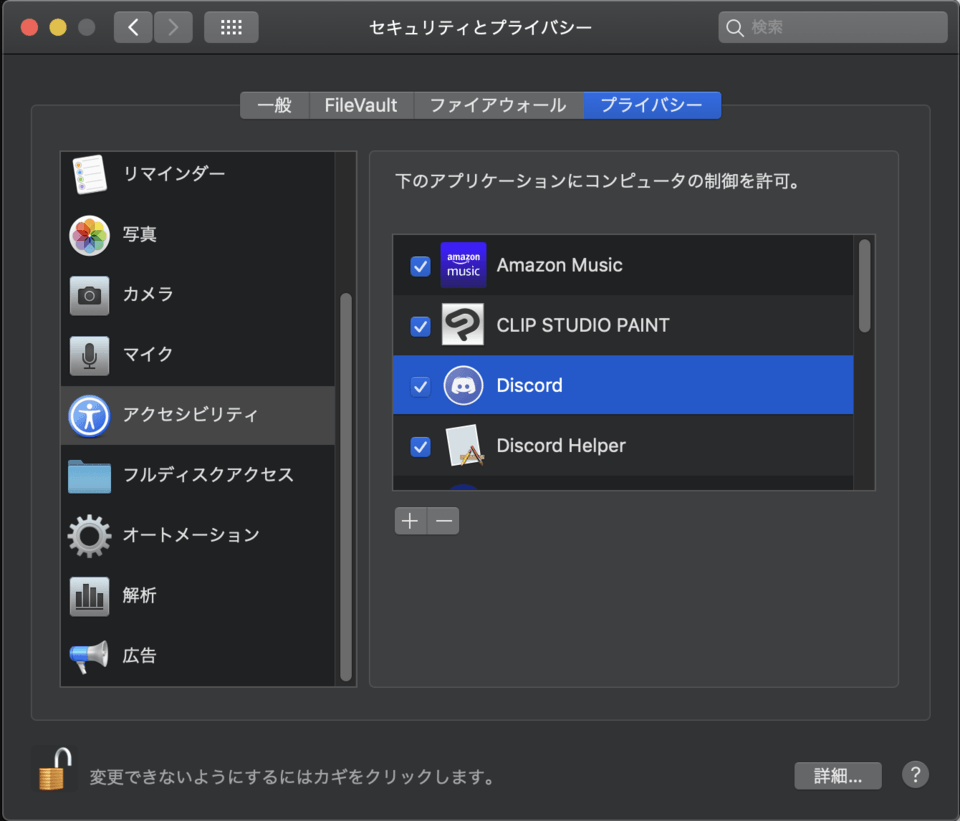The width and height of the screenshot is (960, 821).
Task: Toggle the CLIP STUDIO PAINT checkbox
Action: pyautogui.click(x=421, y=326)
